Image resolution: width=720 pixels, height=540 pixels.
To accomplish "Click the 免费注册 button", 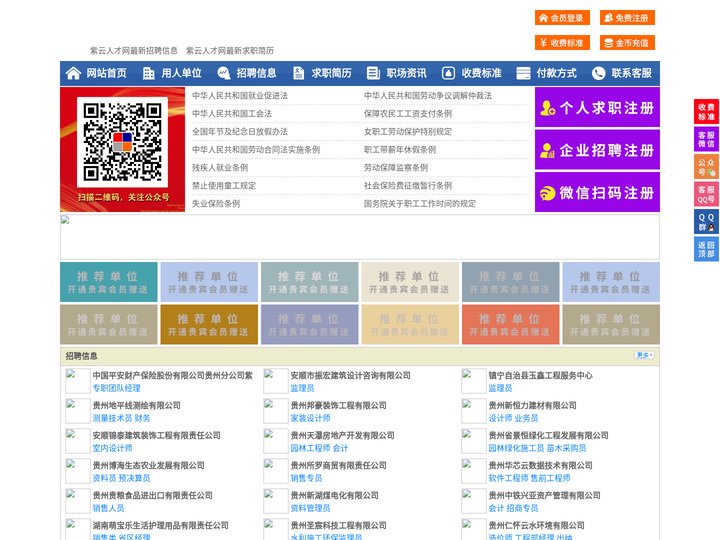I will point(627,18).
